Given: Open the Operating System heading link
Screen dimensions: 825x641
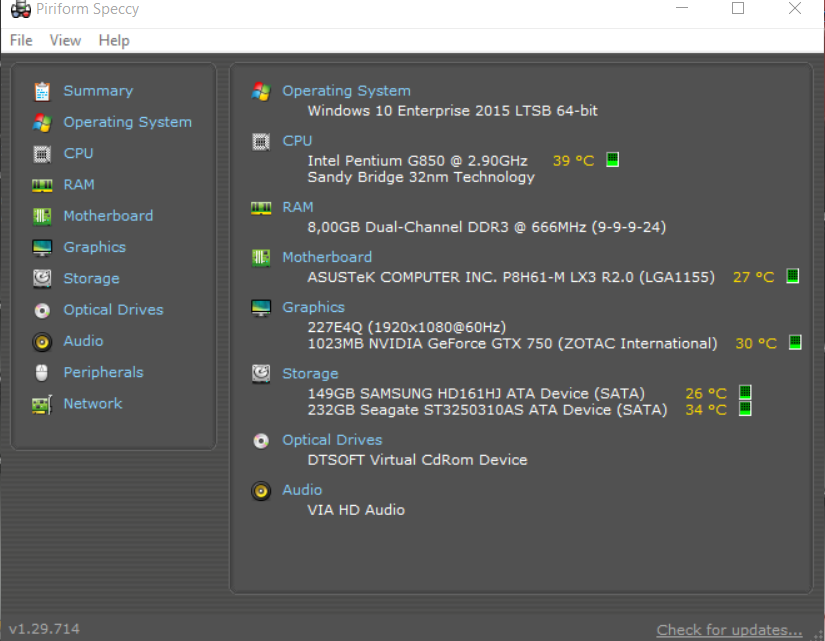Looking at the screenshot, I should pos(346,91).
